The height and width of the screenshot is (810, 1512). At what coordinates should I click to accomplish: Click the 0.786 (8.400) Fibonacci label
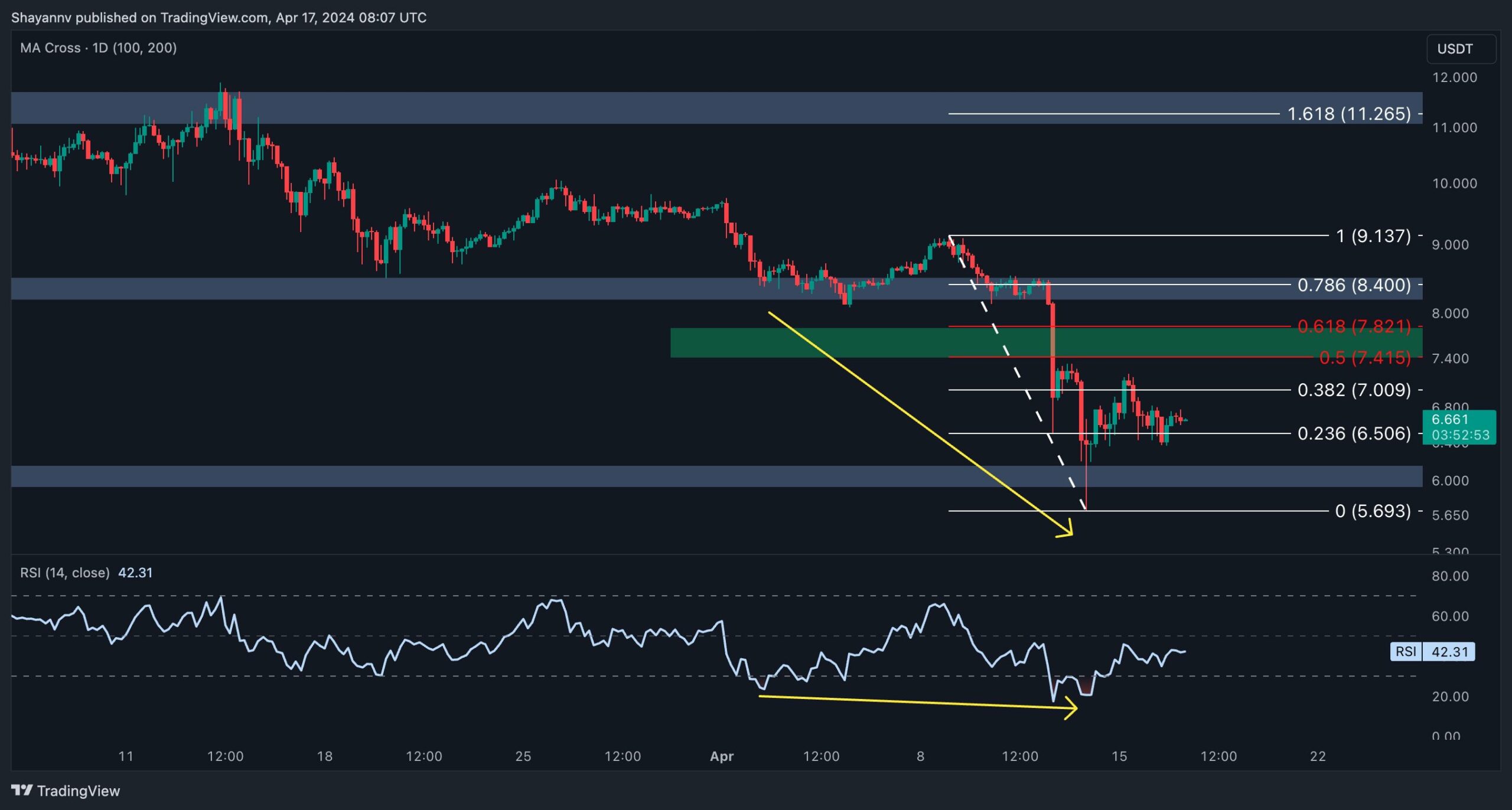pyautogui.click(x=1354, y=285)
